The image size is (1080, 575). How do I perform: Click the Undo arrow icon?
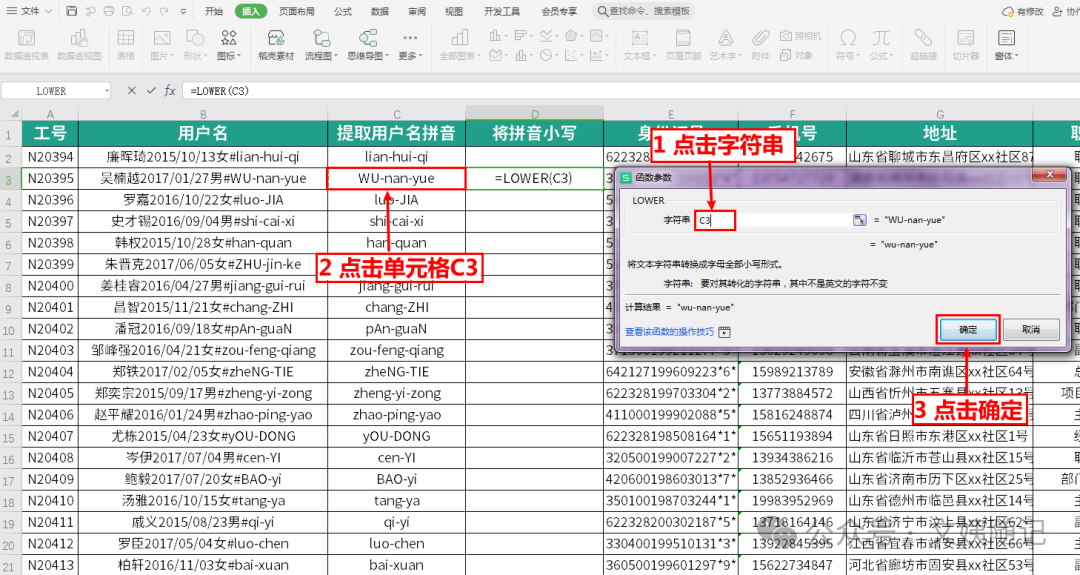(x=145, y=11)
